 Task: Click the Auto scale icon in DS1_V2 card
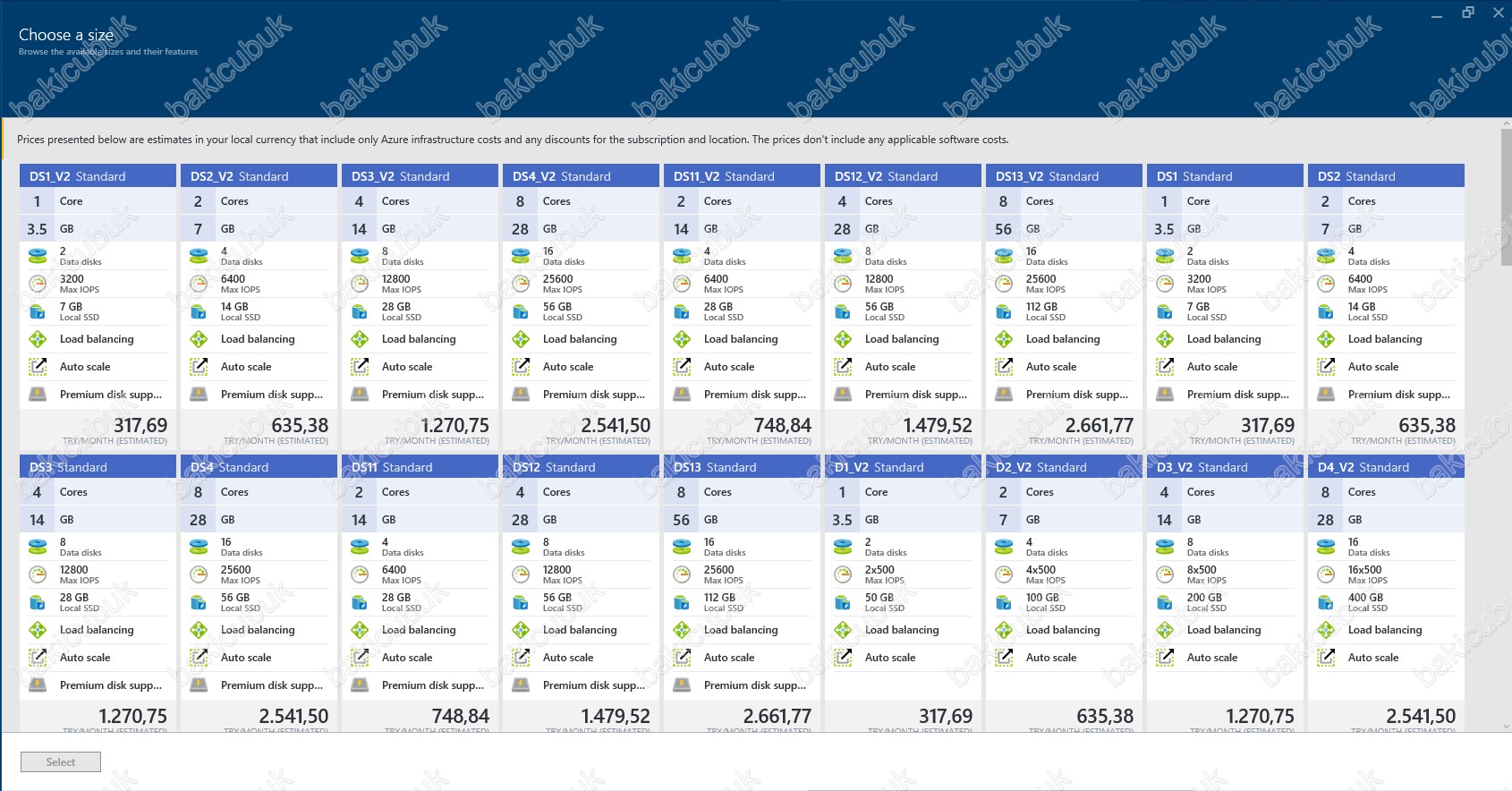point(38,366)
